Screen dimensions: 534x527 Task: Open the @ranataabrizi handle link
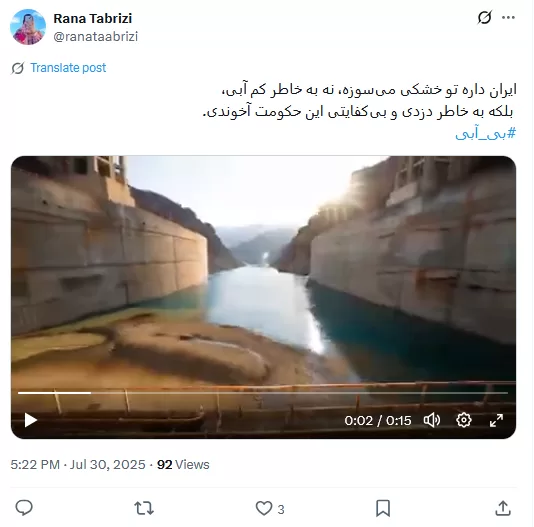click(x=95, y=36)
